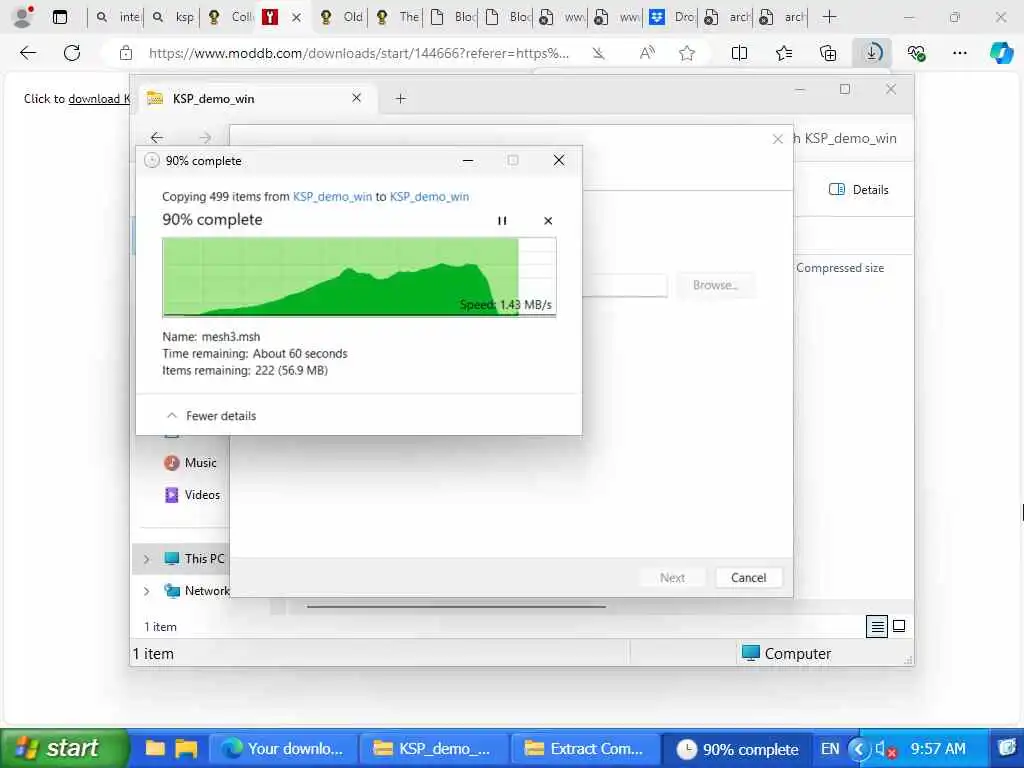Expand the This PC tree node
The width and height of the screenshot is (1024, 768).
pos(146,559)
